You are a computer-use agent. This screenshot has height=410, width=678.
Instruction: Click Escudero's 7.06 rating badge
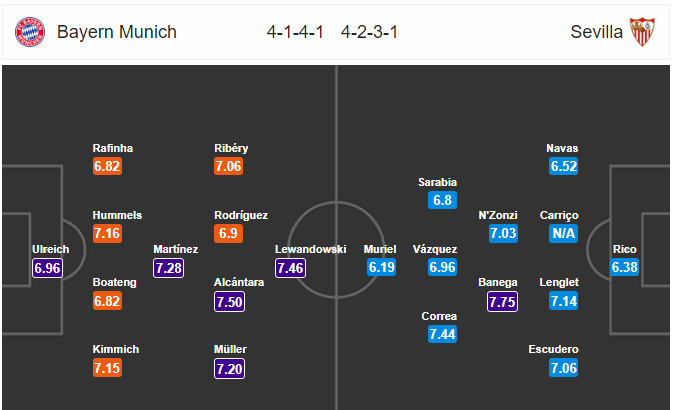tap(563, 368)
